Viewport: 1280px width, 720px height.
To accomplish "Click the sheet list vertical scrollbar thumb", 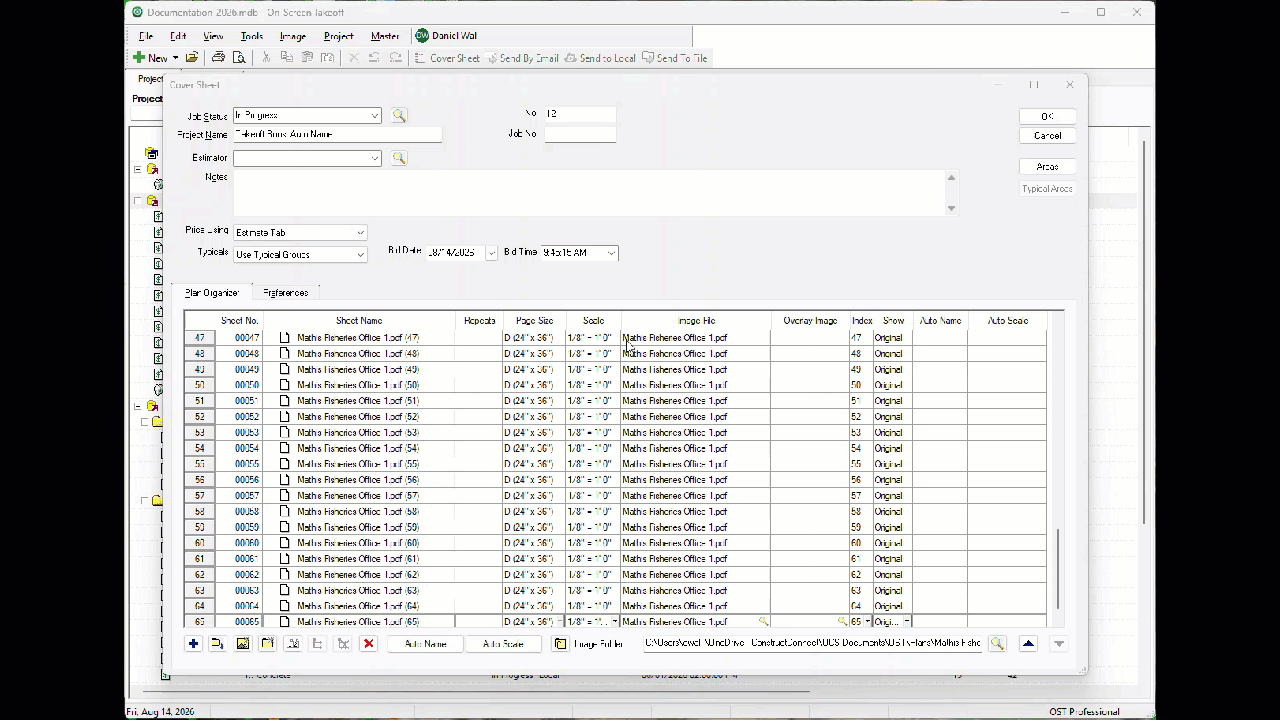I will 1058,566.
